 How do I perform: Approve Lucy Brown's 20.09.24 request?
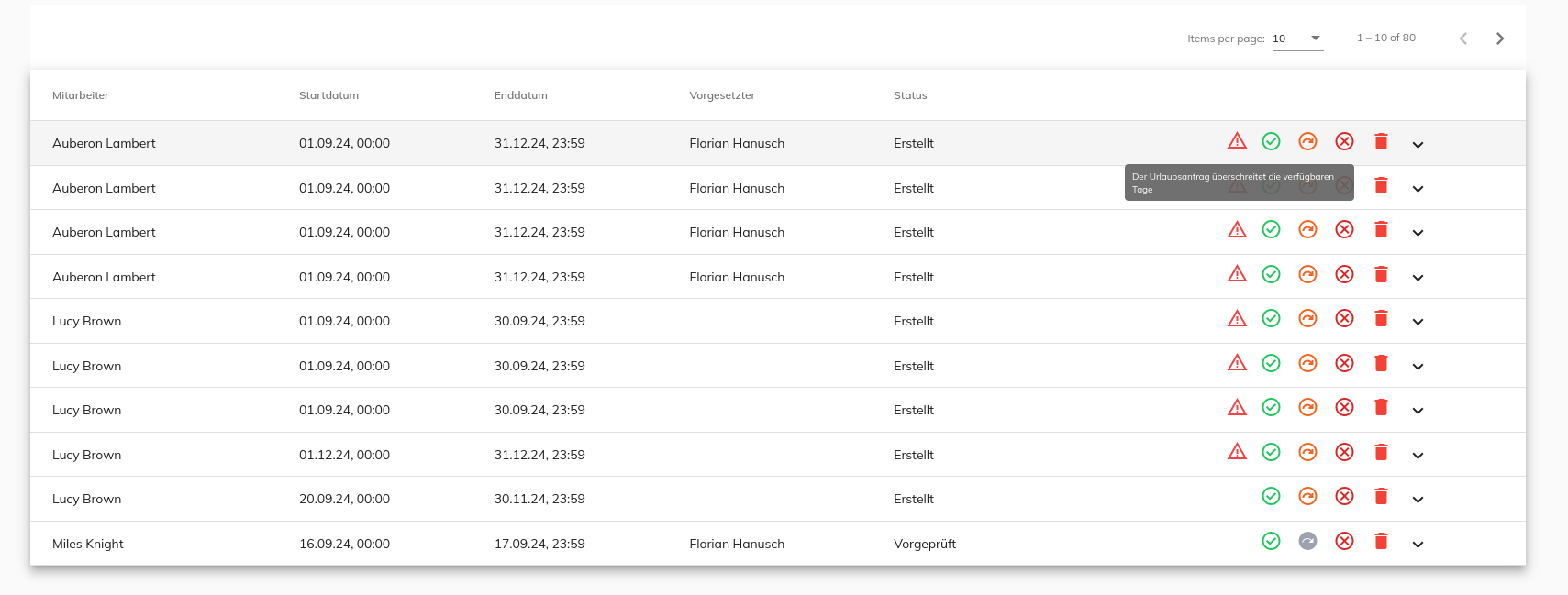coord(1271,496)
